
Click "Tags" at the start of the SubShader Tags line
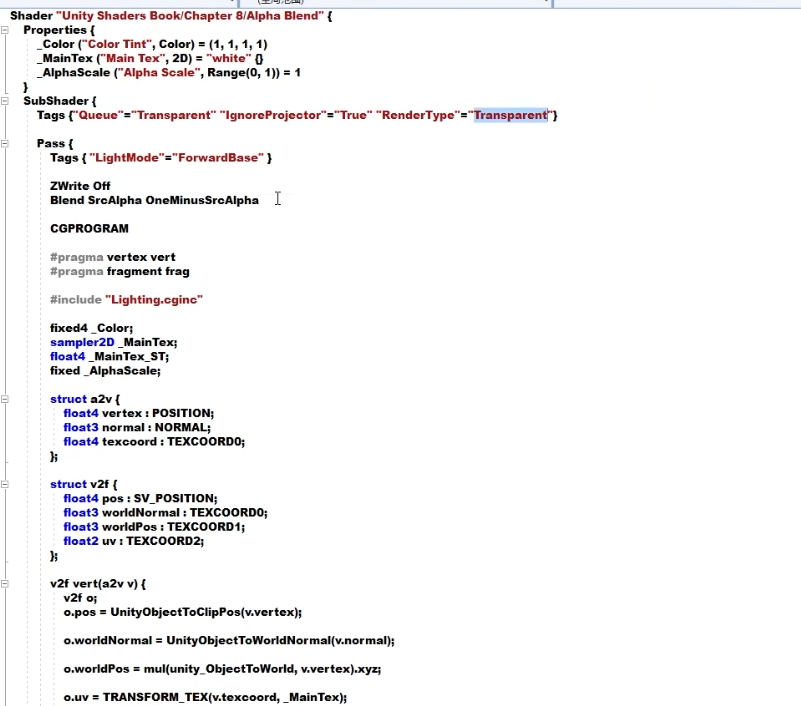(x=51, y=115)
